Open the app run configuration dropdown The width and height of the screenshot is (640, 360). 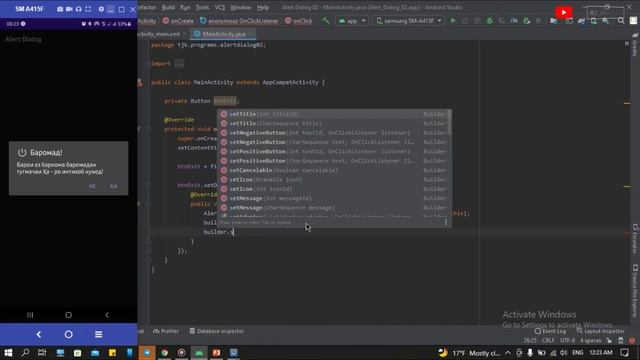352,21
